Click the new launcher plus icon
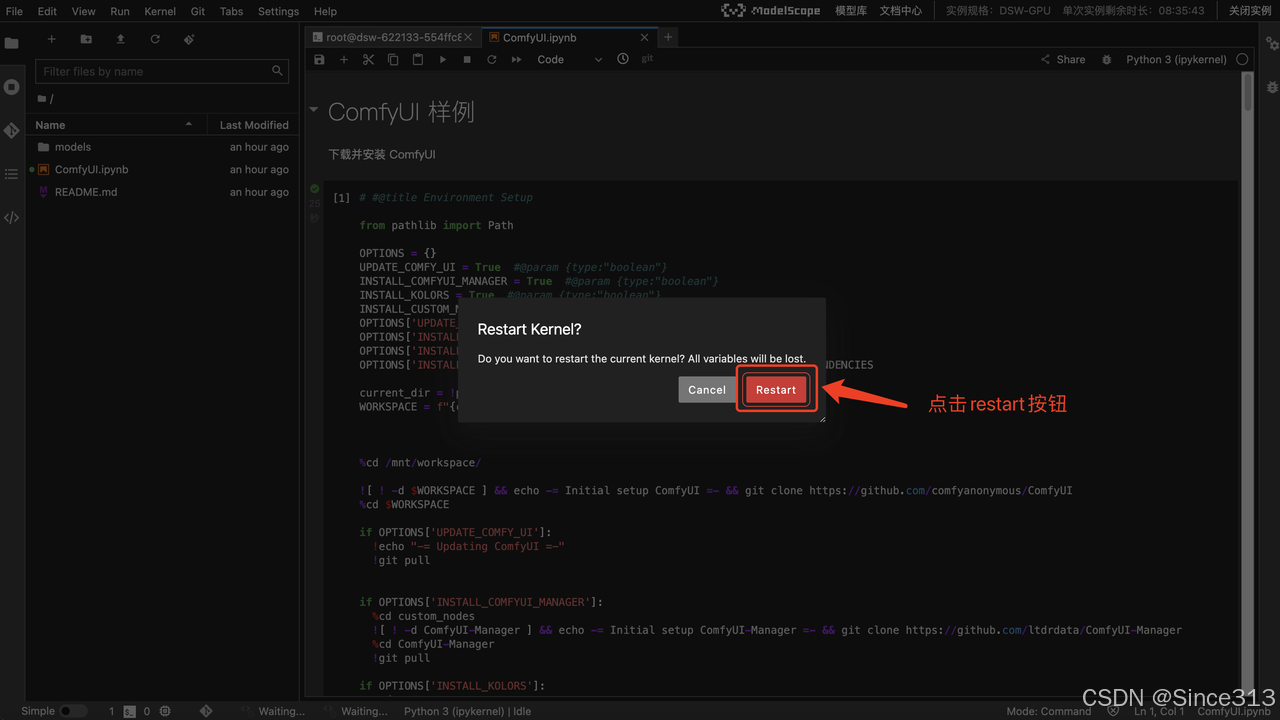 click(52, 39)
